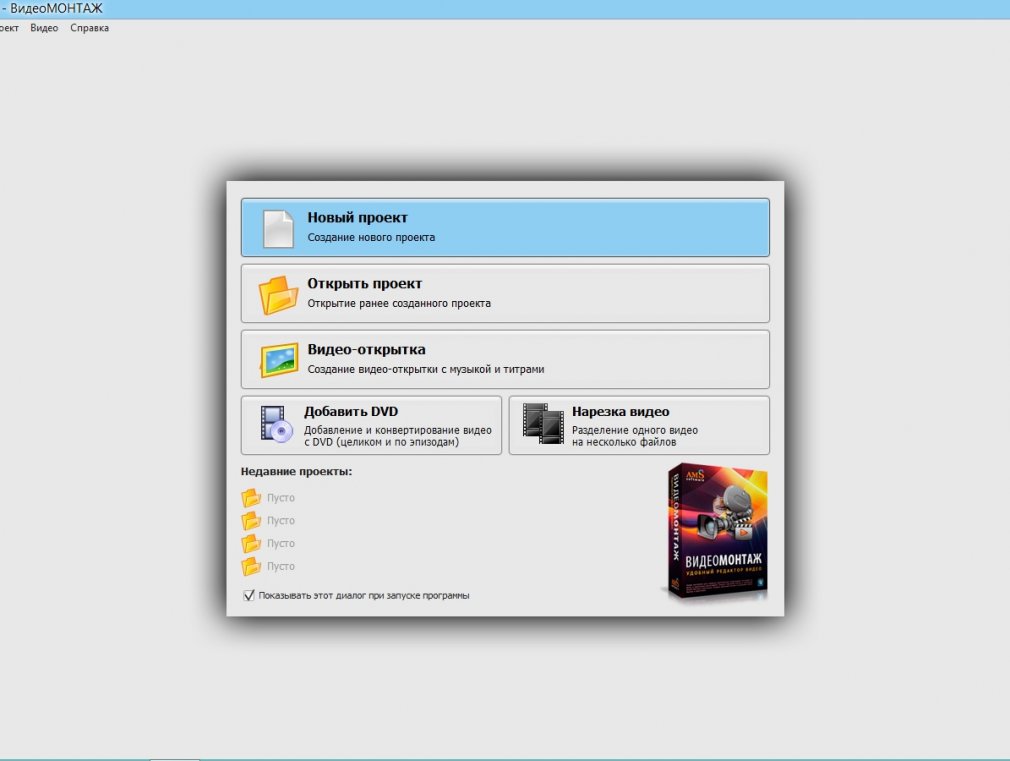Viewport: 1010px width, 761px height.
Task: Click the filmstrips icon for Нарезка видео
Action: pos(543,423)
